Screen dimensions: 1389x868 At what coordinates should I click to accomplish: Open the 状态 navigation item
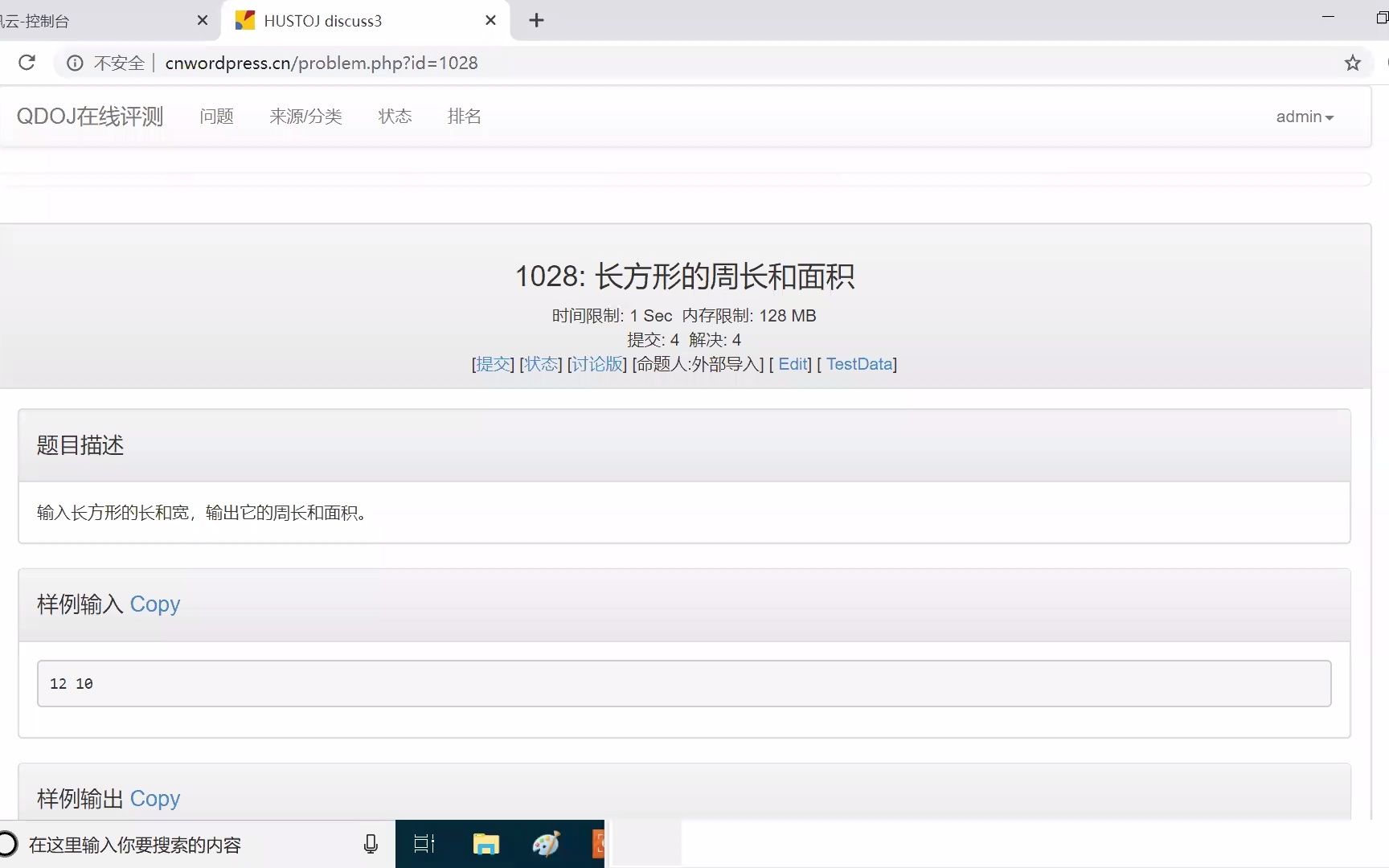click(x=395, y=117)
